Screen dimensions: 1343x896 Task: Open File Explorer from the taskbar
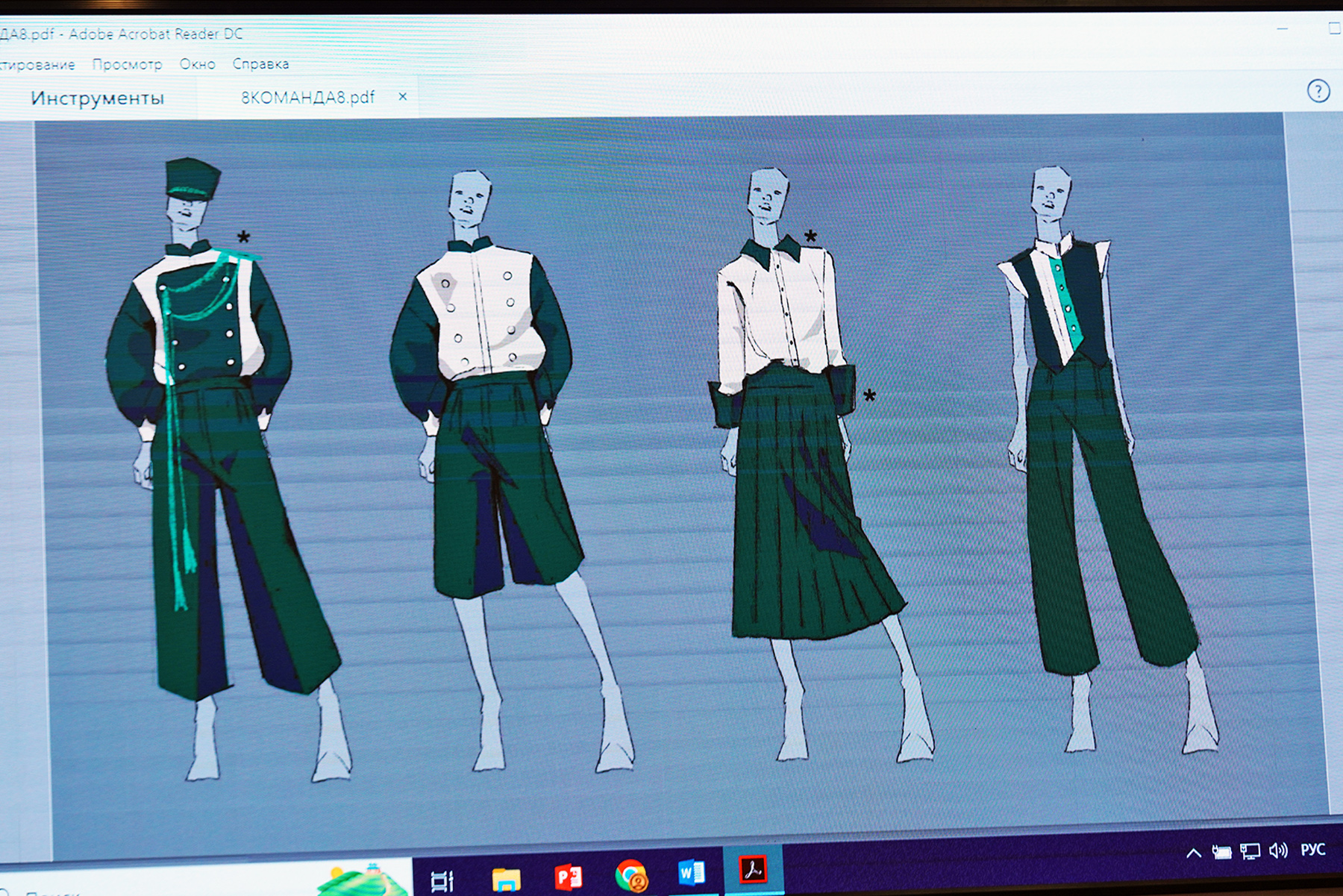tap(506, 879)
